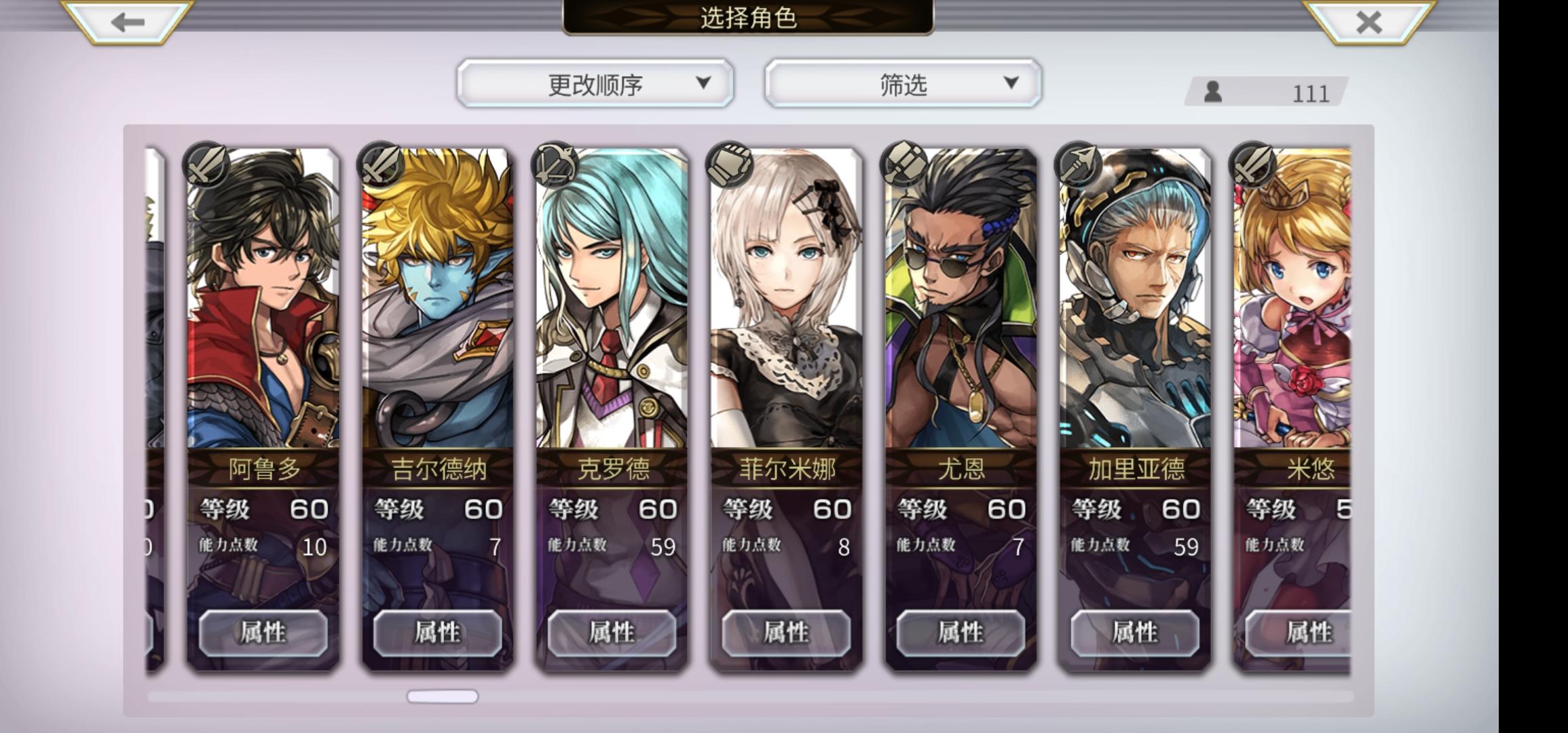This screenshot has width=1568, height=733.
Task: Open 属性 for 克罗德
Action: (x=612, y=633)
